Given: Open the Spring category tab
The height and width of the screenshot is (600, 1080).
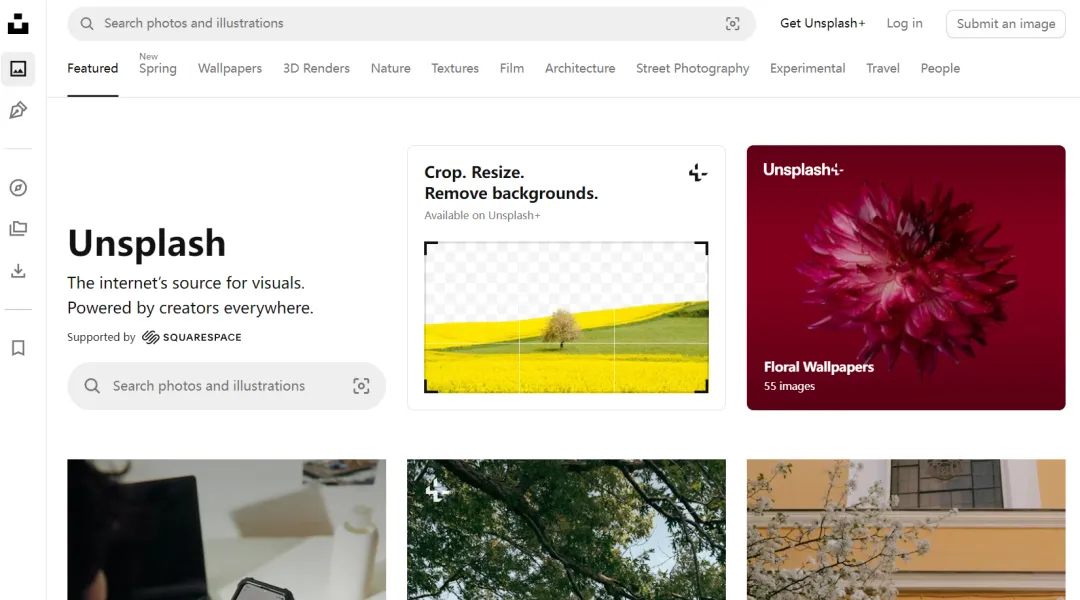Looking at the screenshot, I should coord(158,68).
